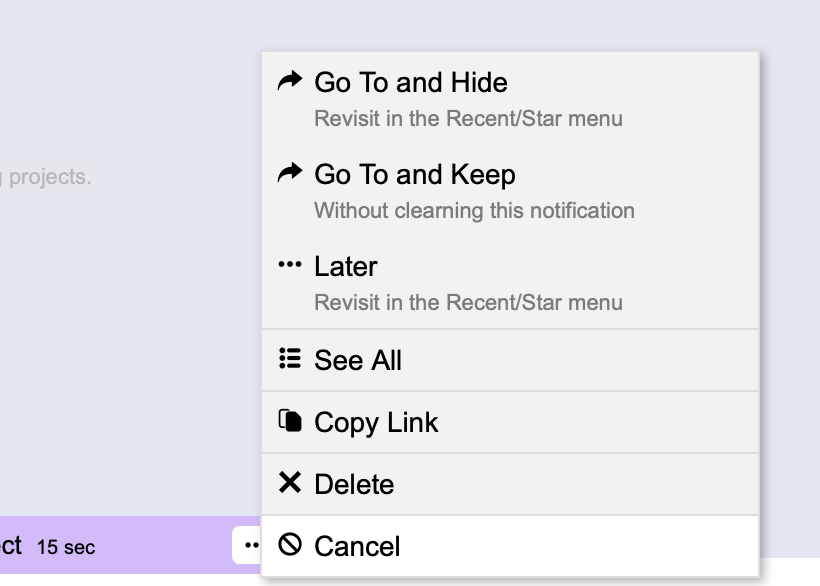Click the ellipsis icon beside Later
Screen dimensions: 820x586
(290, 265)
